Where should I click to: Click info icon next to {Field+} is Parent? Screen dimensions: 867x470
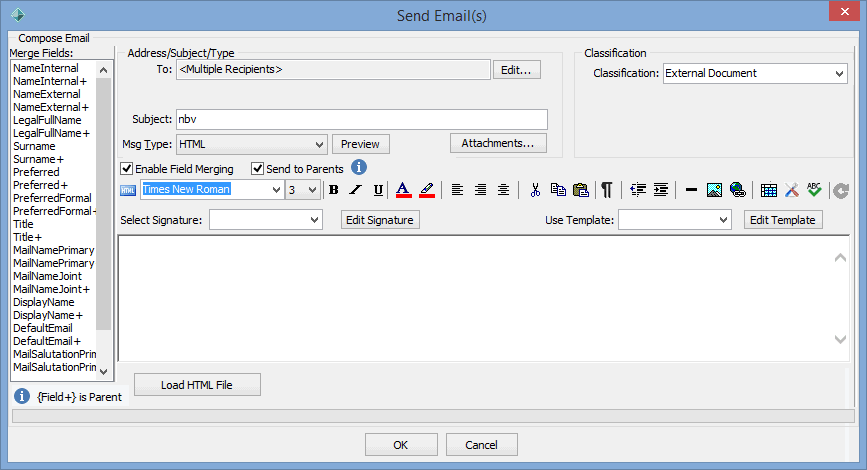(x=22, y=396)
